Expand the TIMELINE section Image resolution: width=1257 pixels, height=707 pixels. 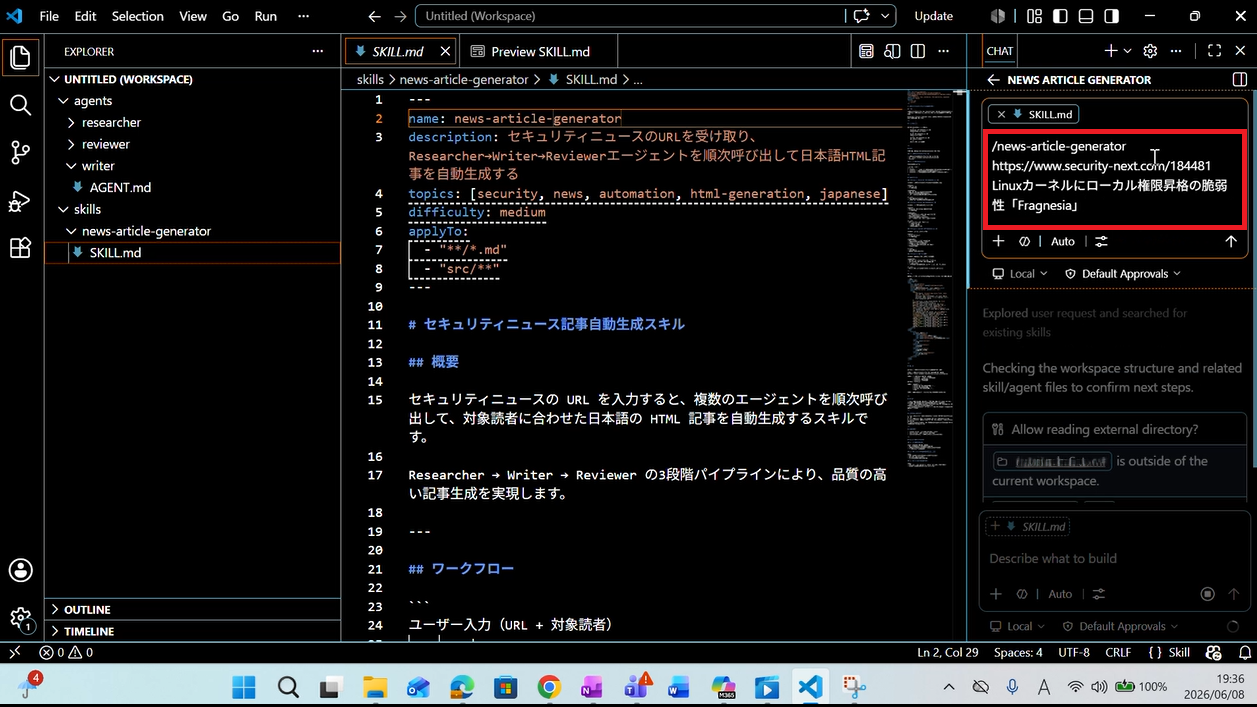[193, 631]
